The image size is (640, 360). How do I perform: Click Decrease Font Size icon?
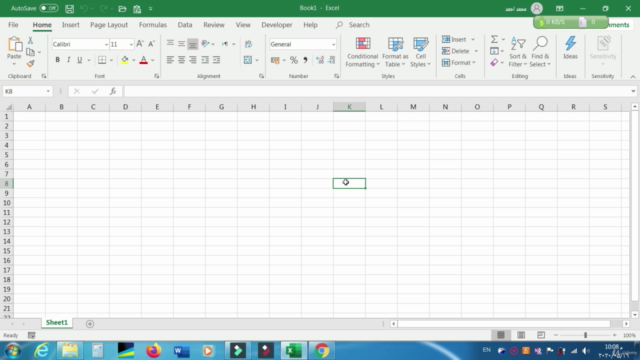tap(151, 44)
